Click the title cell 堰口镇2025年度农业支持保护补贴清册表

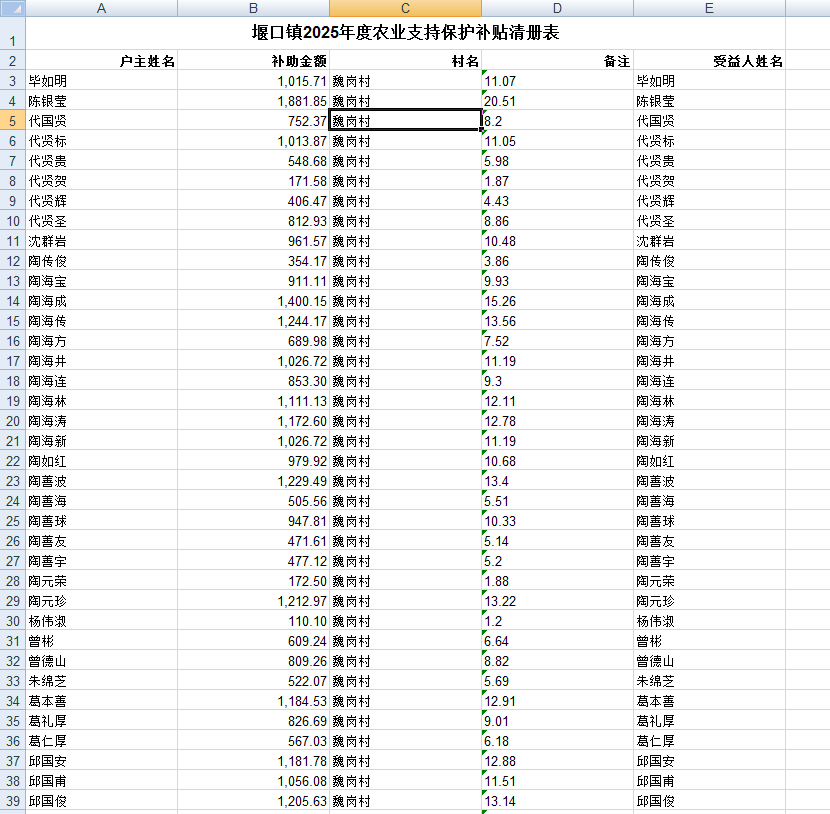(x=405, y=33)
